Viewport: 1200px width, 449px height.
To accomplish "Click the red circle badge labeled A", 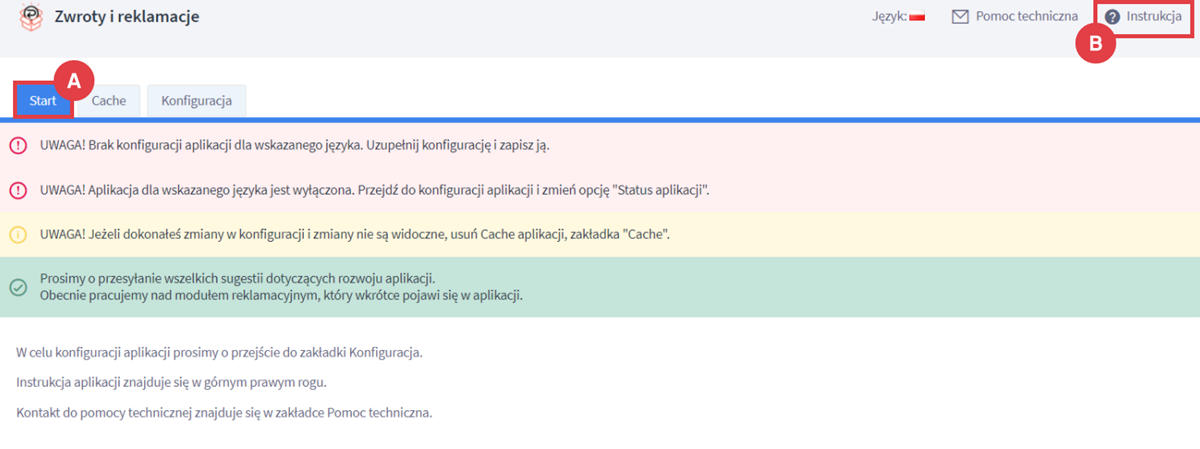I will pos(73,81).
